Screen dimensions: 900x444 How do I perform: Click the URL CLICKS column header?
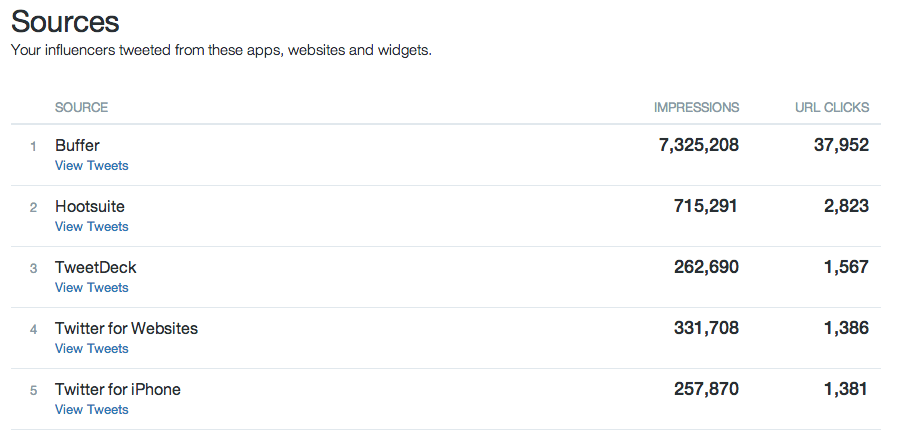pos(832,107)
